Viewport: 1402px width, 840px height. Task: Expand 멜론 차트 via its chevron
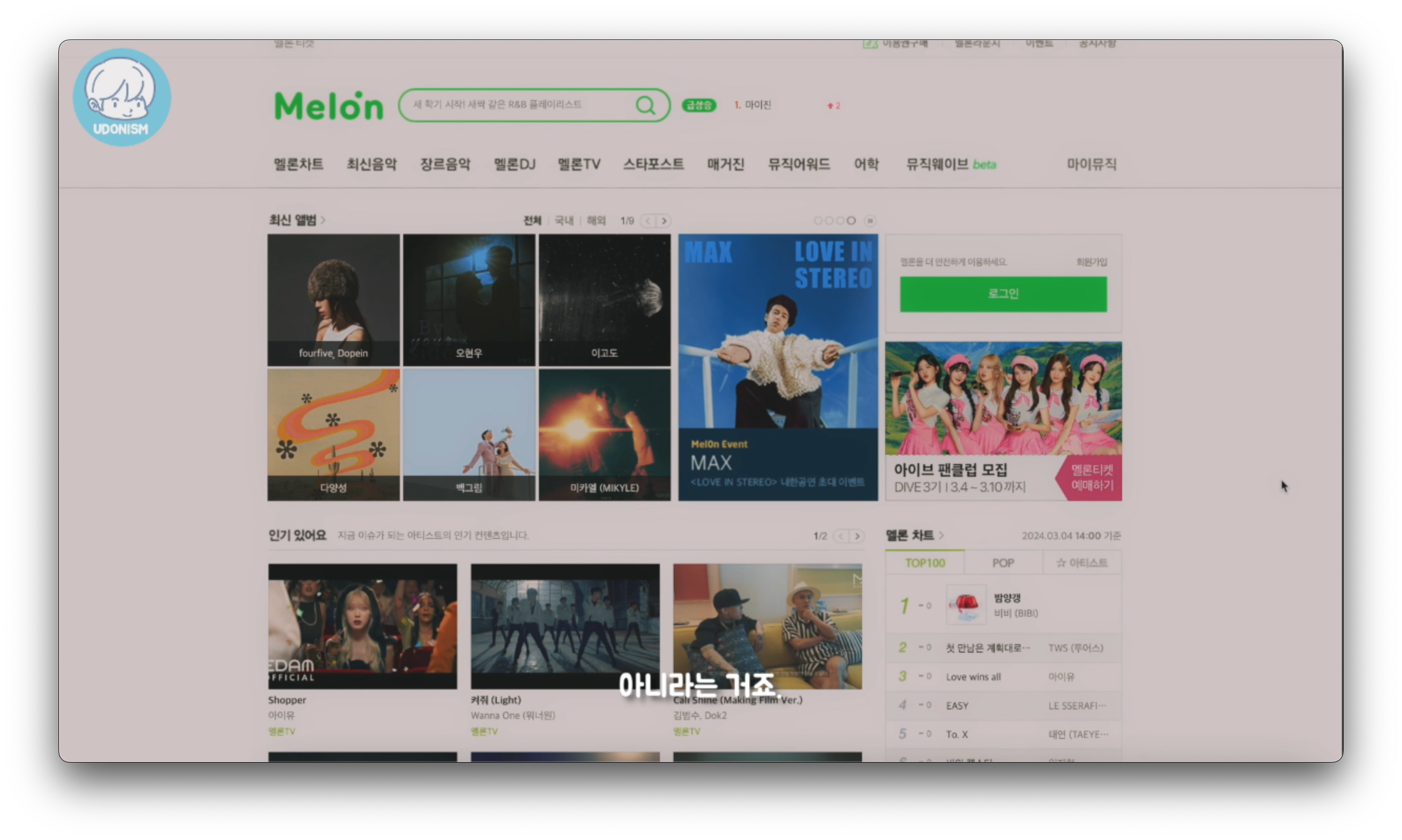(x=942, y=535)
